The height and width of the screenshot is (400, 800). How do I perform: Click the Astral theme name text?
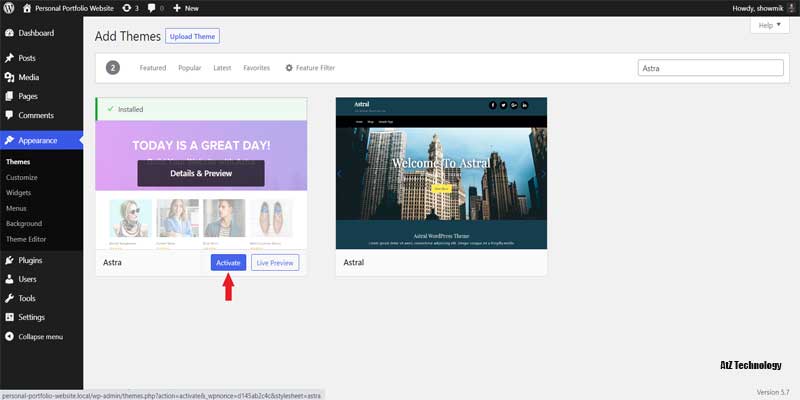[354, 263]
